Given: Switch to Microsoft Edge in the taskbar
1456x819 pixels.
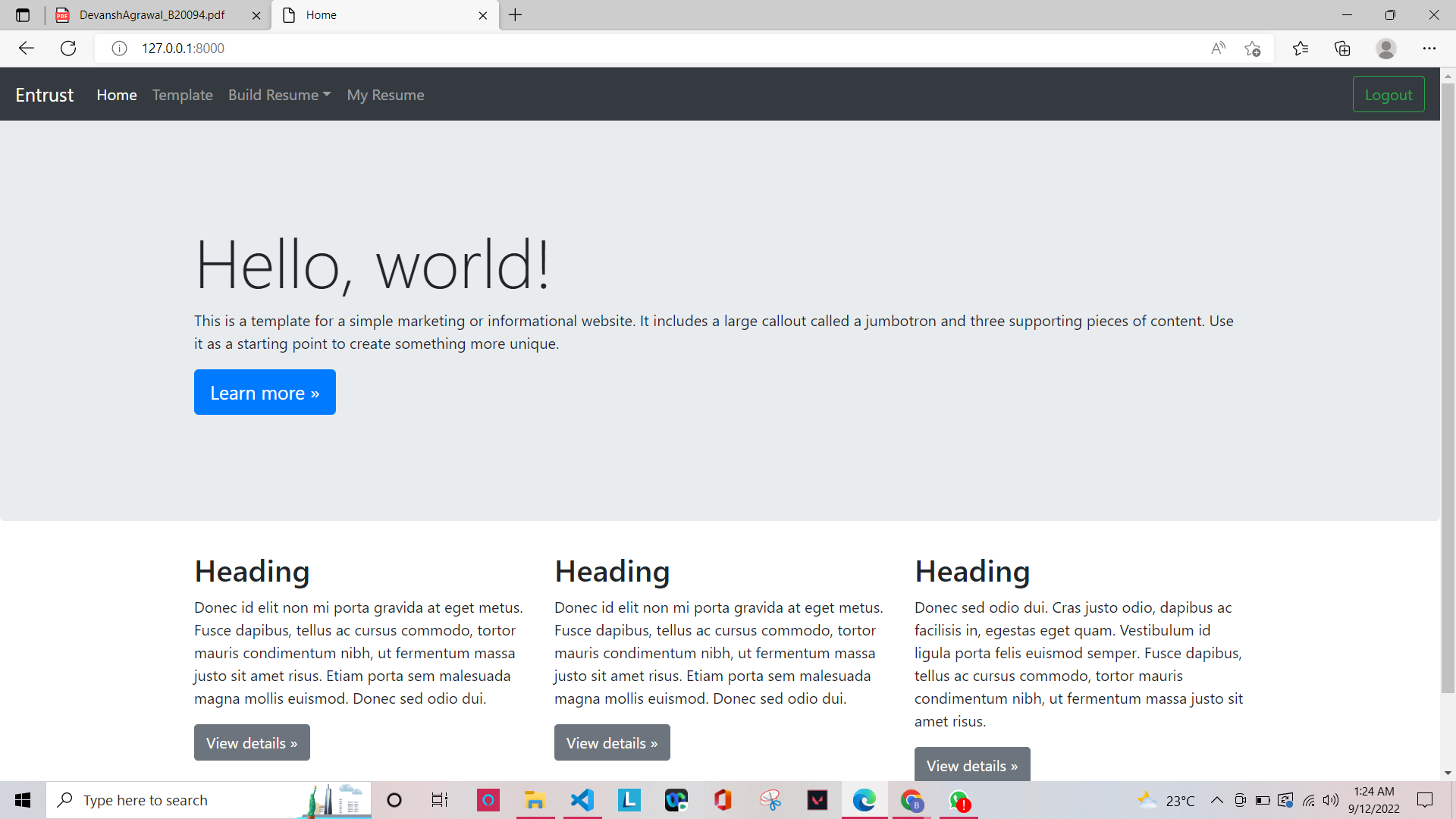Looking at the screenshot, I should pos(864,800).
